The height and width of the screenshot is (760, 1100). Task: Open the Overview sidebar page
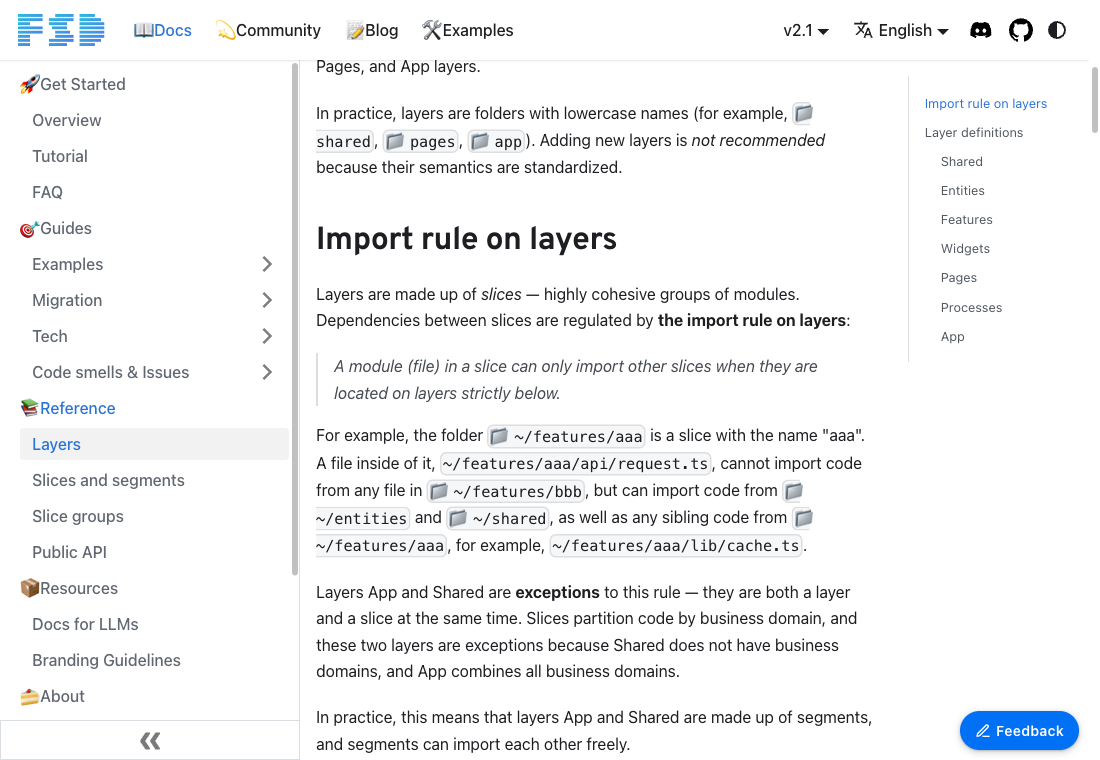67,121
